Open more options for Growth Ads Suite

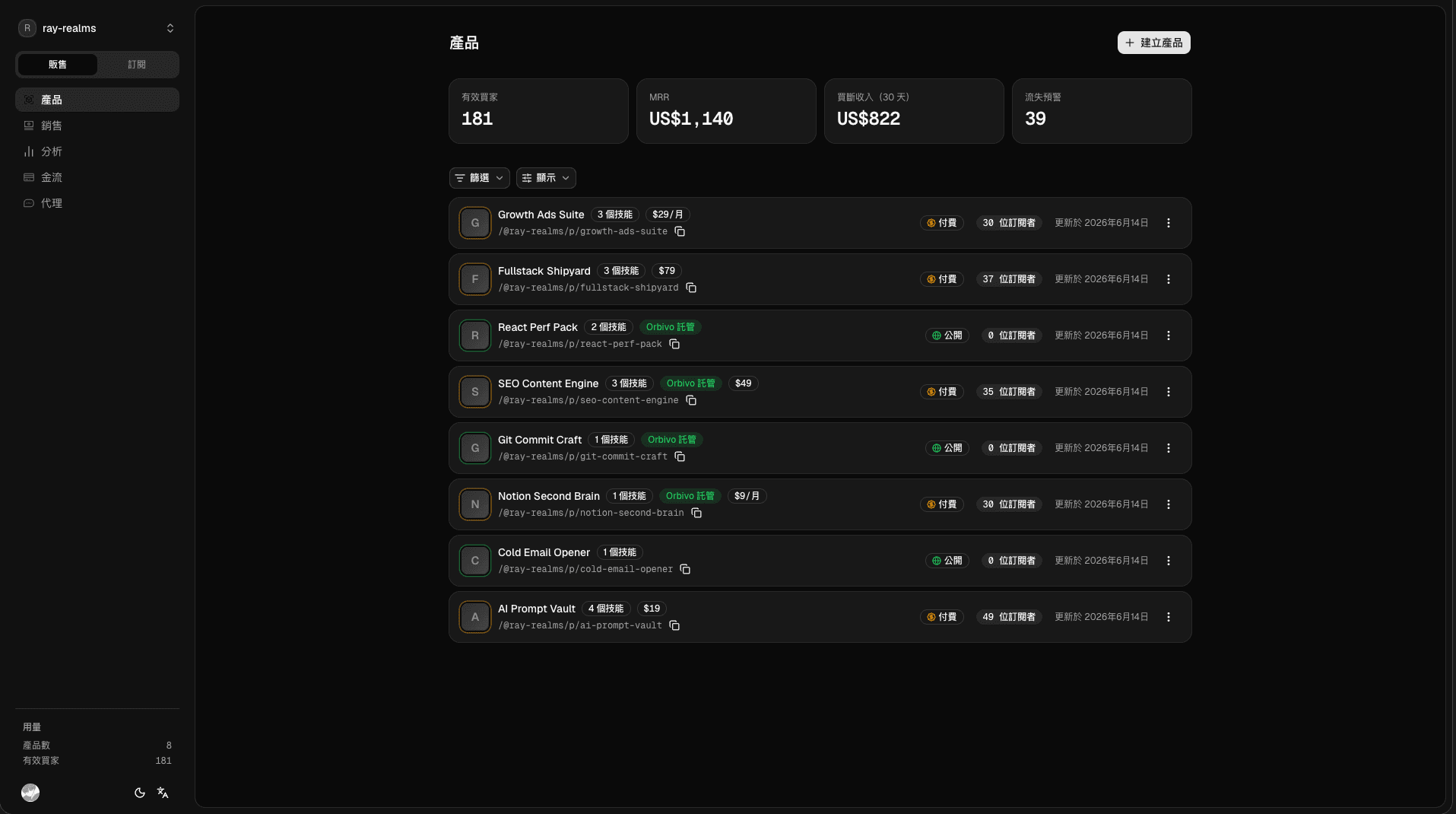(x=1169, y=223)
